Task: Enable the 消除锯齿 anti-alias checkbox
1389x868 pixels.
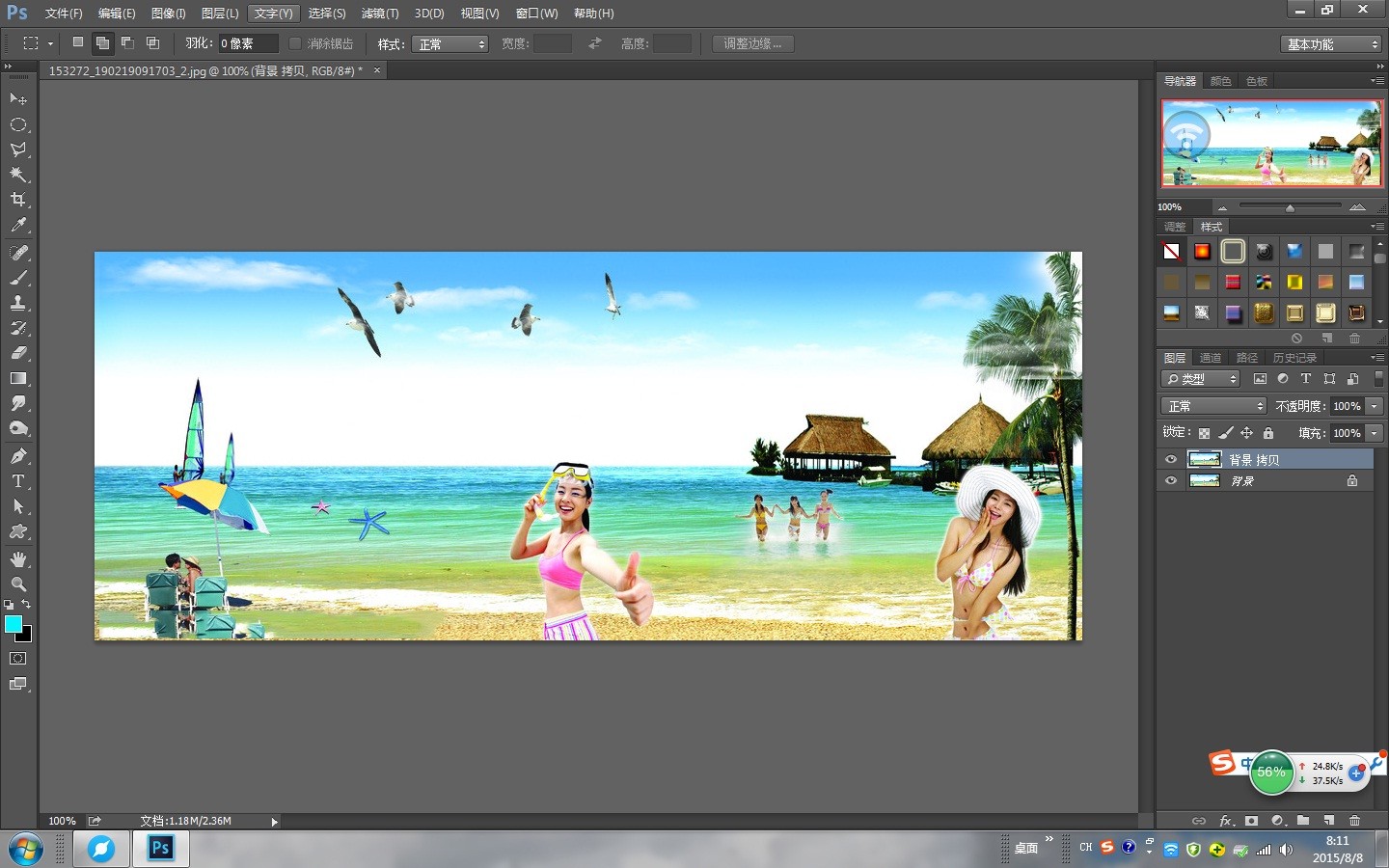Action: pos(295,43)
